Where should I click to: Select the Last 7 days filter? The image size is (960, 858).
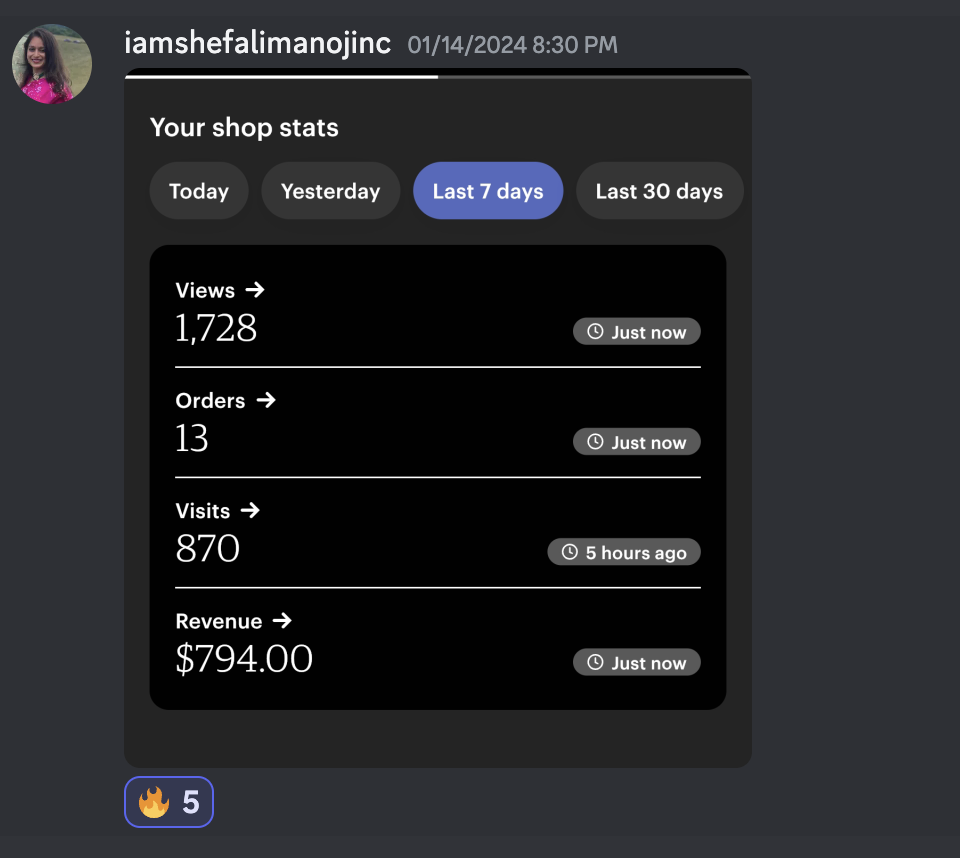488,191
